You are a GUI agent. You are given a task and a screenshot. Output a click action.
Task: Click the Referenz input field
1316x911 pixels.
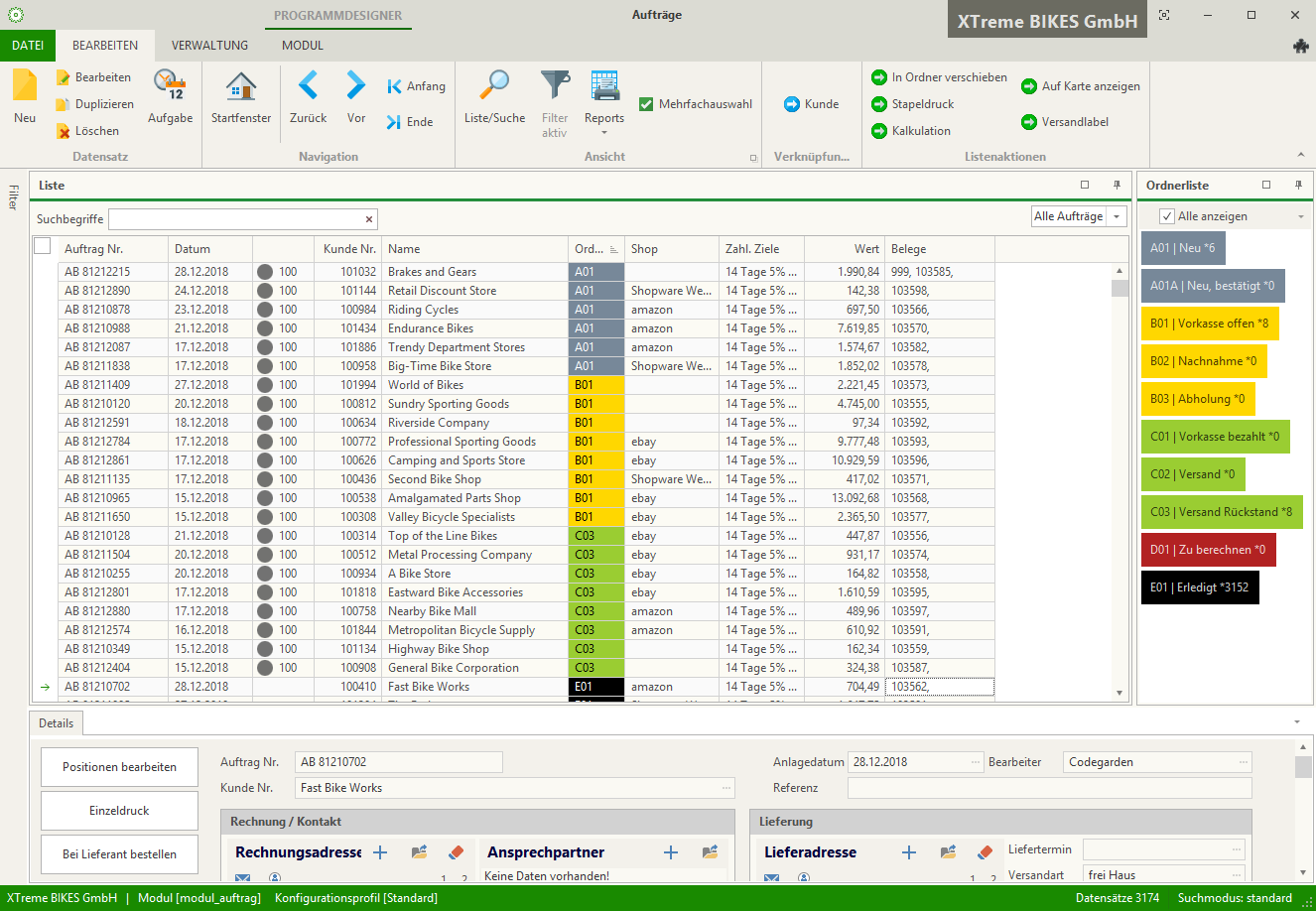[x=1049, y=788]
